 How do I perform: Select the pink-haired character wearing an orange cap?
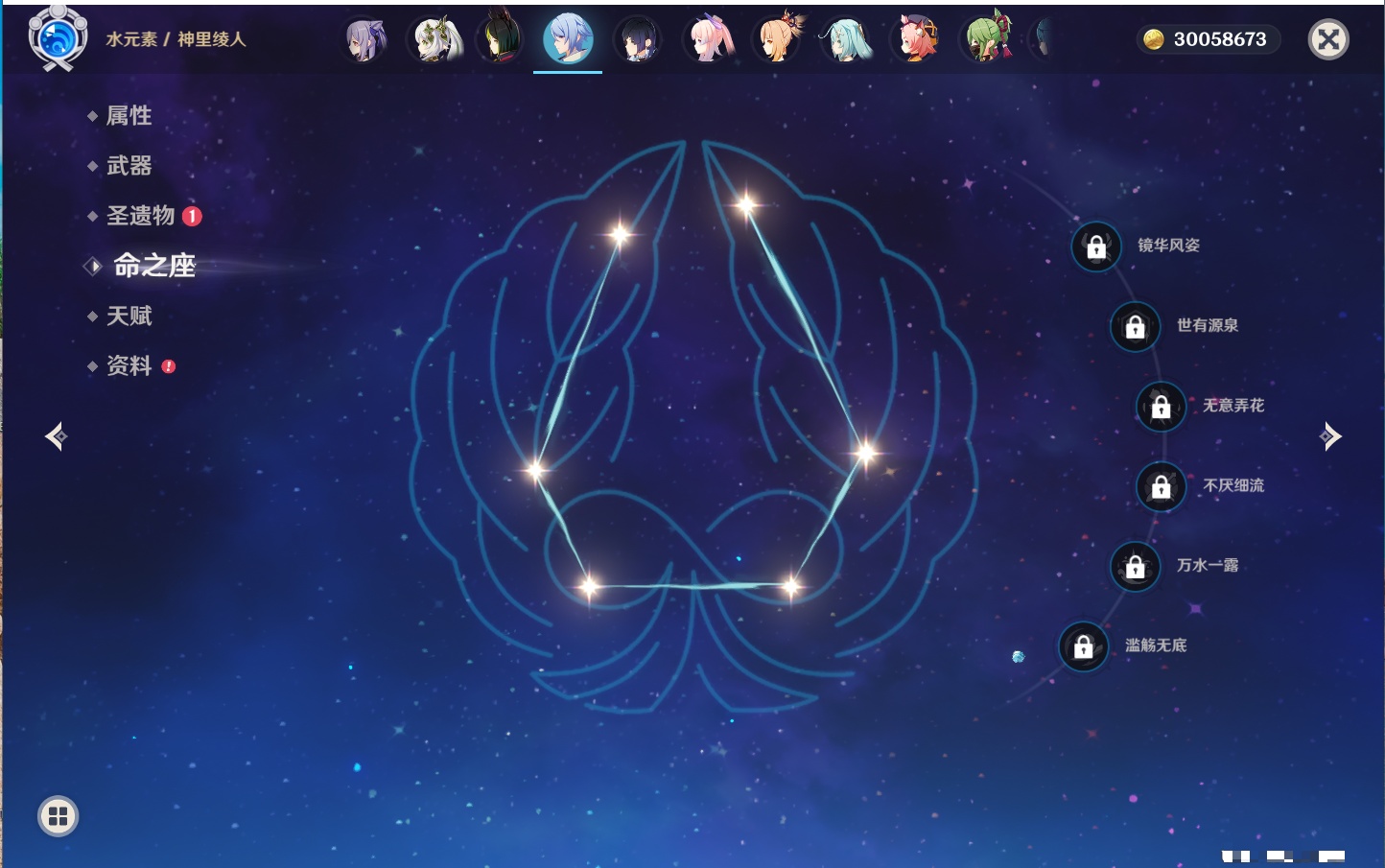[916, 40]
